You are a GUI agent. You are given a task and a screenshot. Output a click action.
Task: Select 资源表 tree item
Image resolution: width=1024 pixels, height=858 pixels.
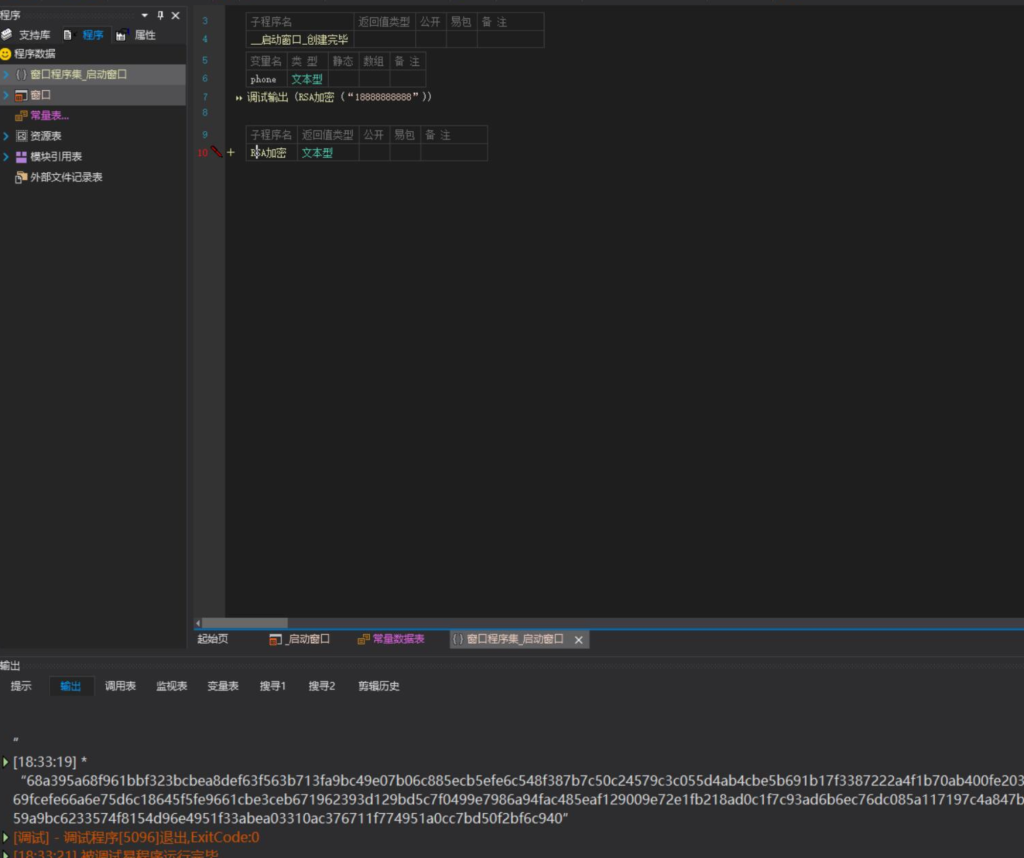pyautogui.click(x=46, y=136)
